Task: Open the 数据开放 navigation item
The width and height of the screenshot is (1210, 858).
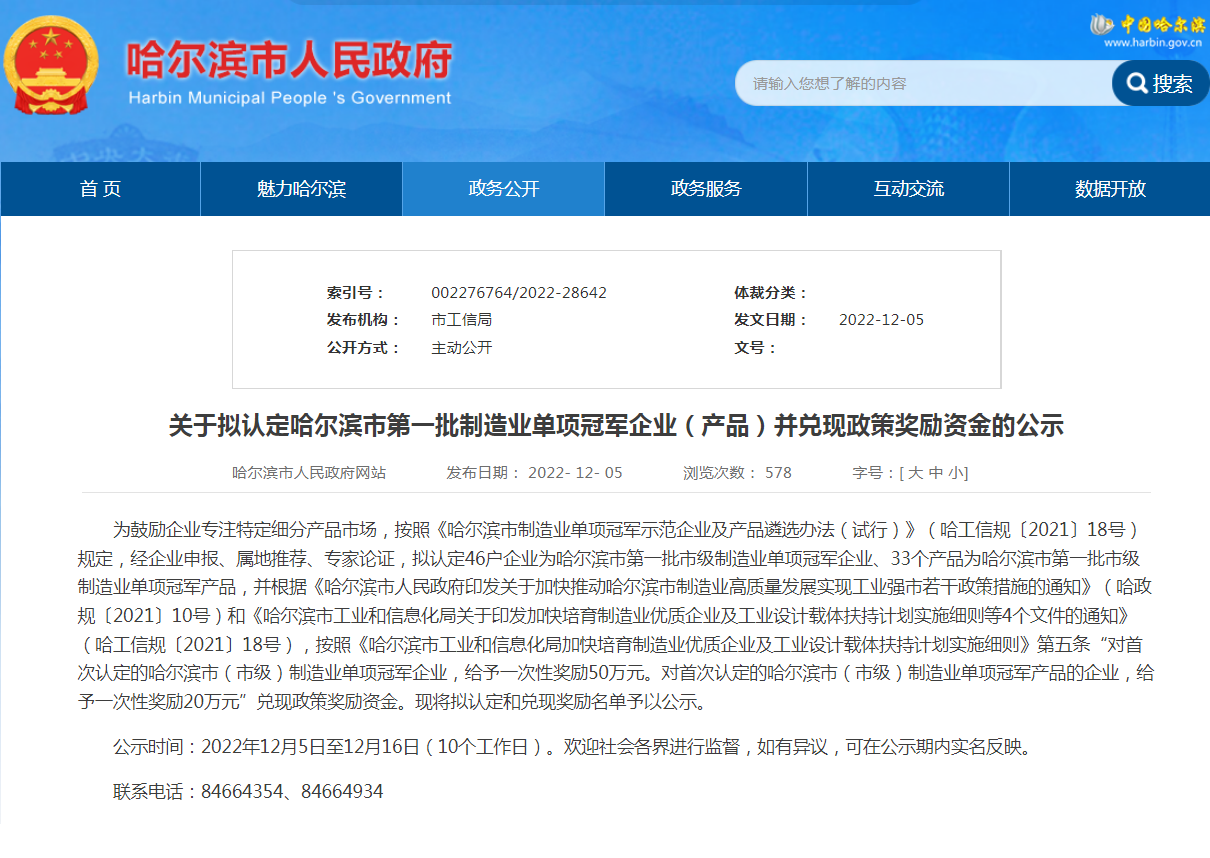Action: [x=1110, y=189]
